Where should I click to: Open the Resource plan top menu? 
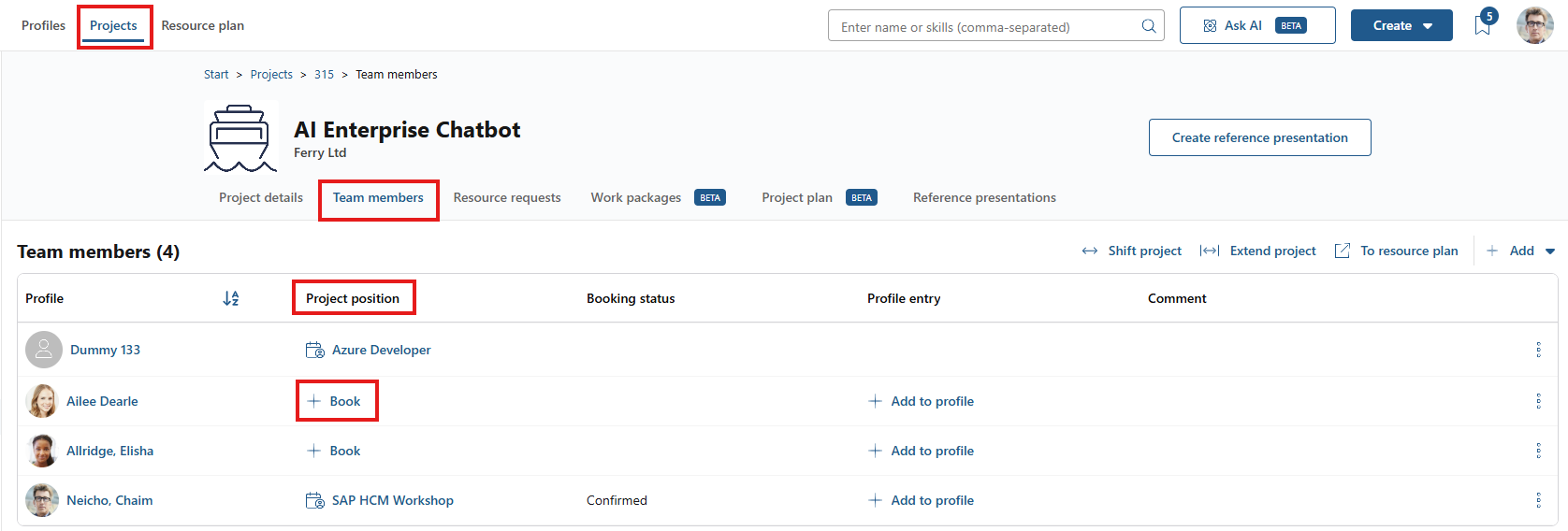pyautogui.click(x=203, y=25)
